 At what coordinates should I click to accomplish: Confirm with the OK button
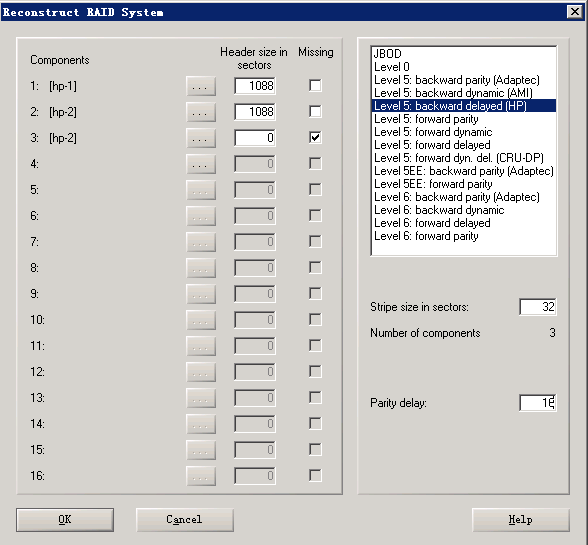click(65, 520)
